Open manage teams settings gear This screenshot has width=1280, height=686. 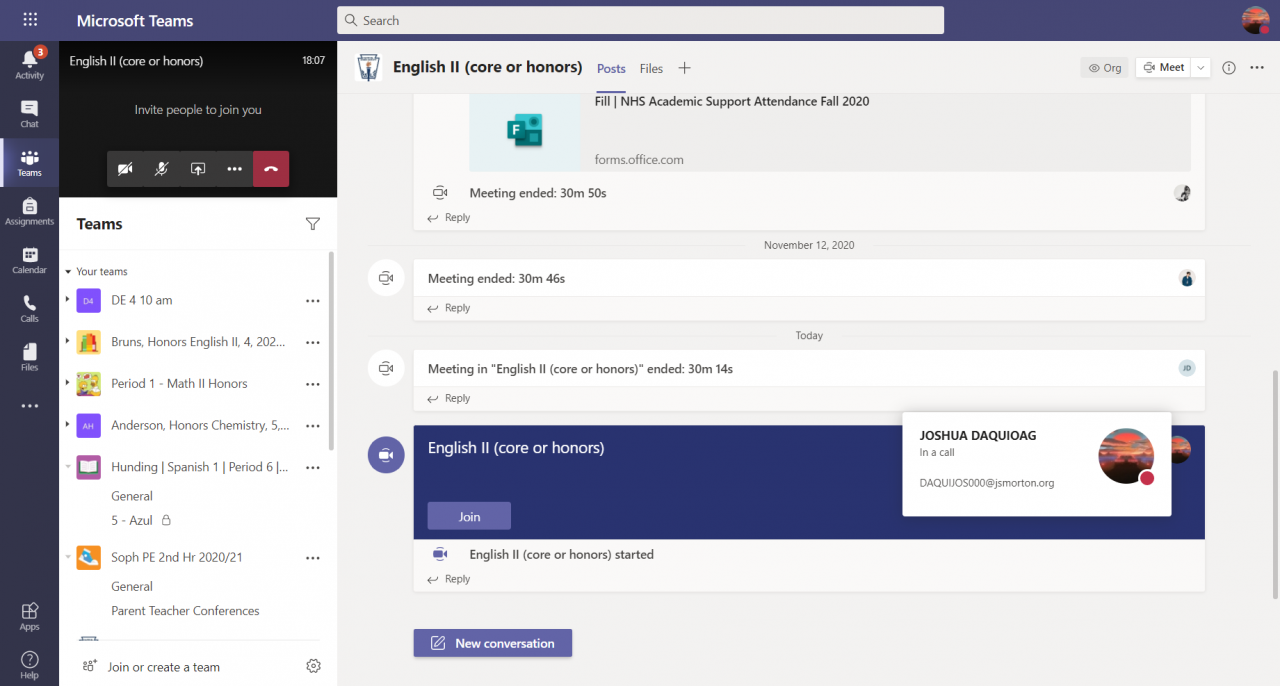[x=313, y=666]
